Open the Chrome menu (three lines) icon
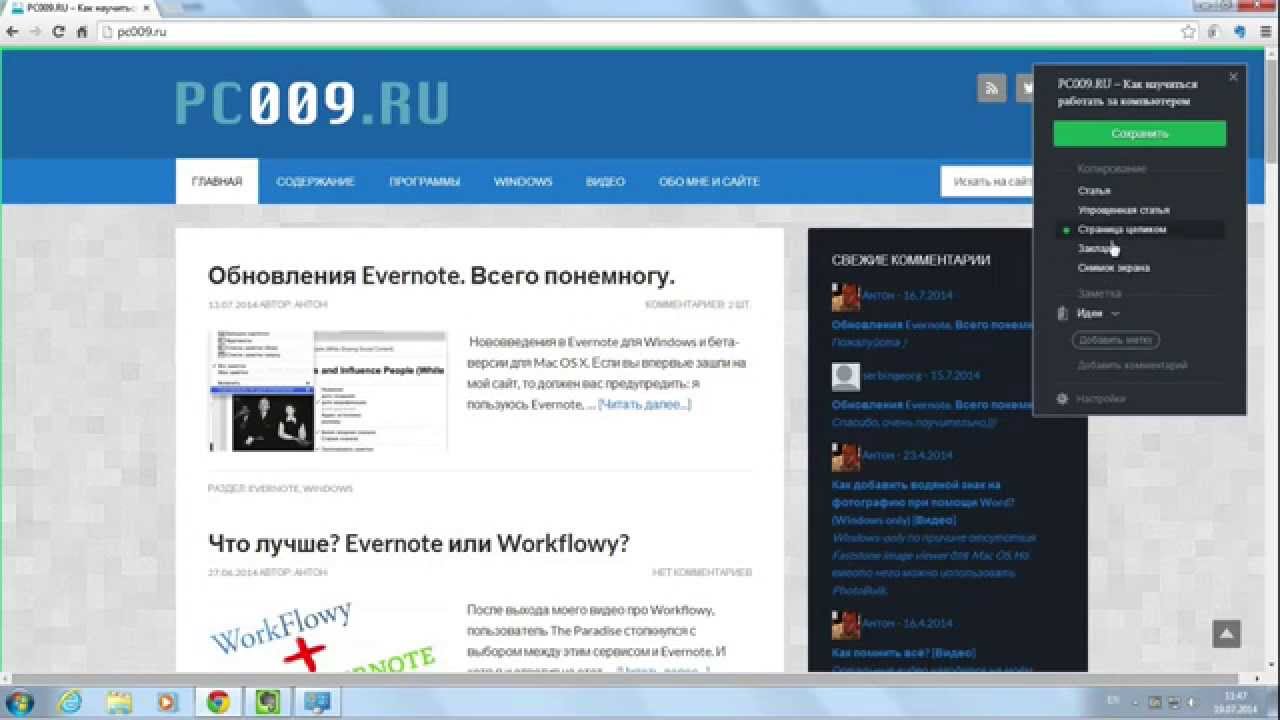Image resolution: width=1280 pixels, height=720 pixels. click(x=1264, y=31)
